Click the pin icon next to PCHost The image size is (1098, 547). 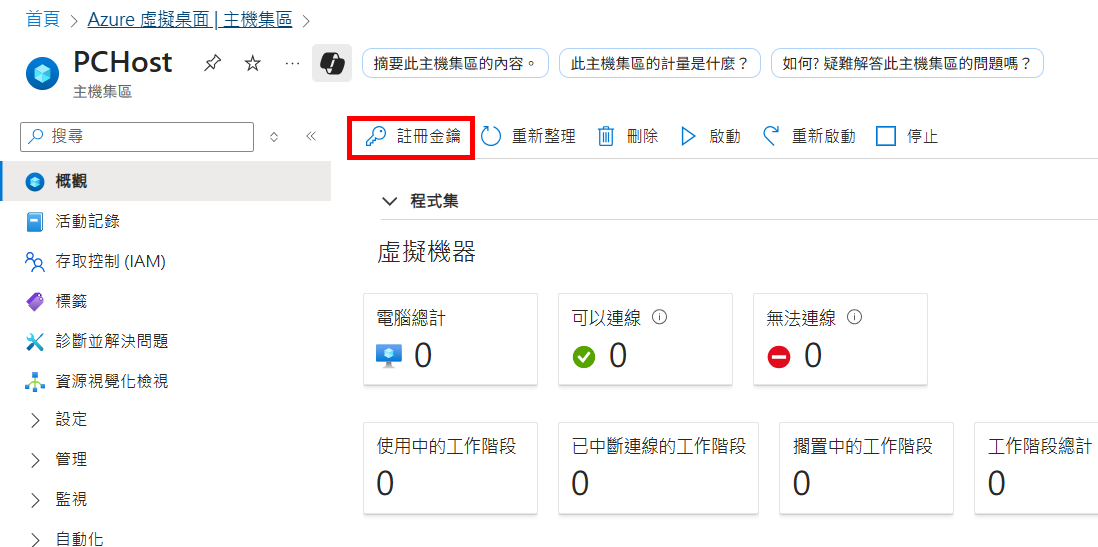point(211,64)
